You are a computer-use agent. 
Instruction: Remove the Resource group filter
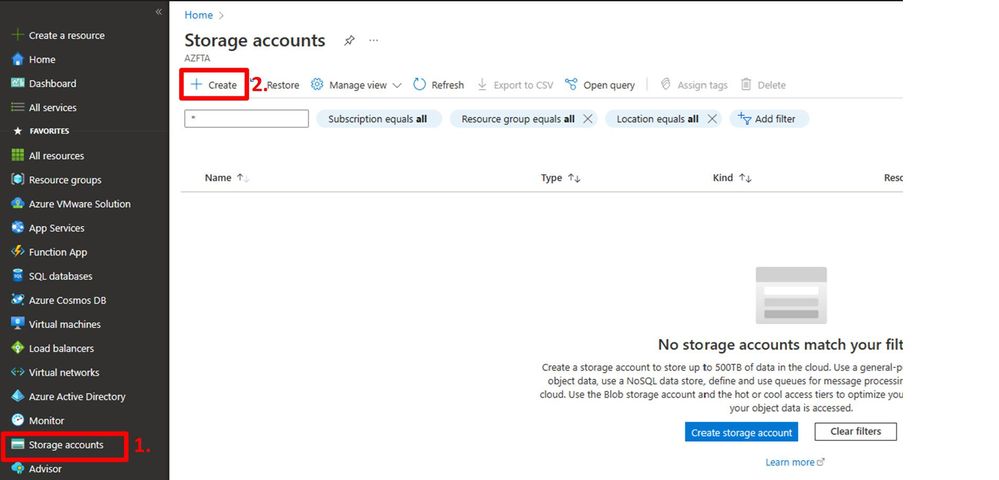pos(587,119)
